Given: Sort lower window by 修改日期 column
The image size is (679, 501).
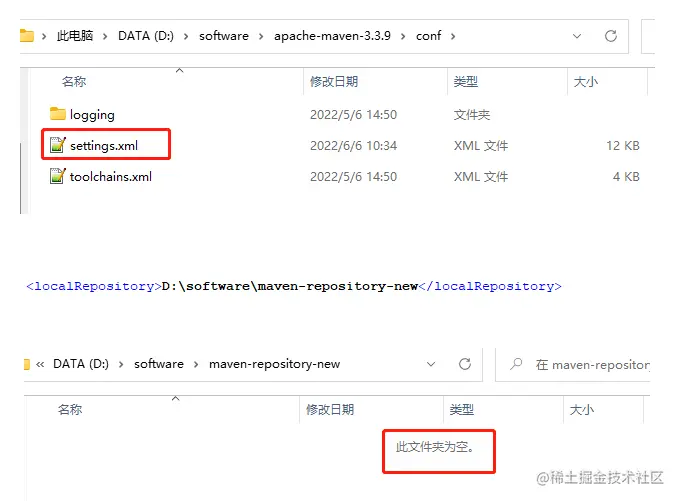Looking at the screenshot, I should click(330, 409).
